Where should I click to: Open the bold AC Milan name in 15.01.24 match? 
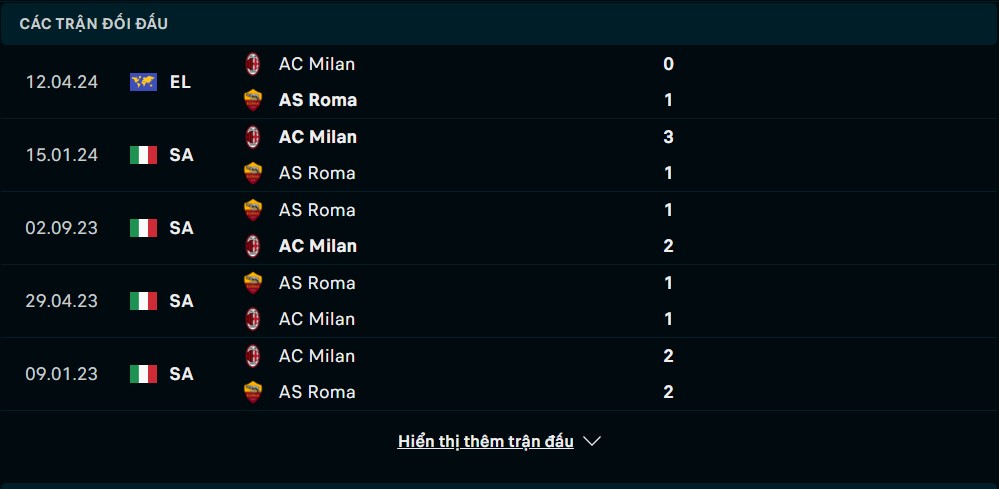318,137
